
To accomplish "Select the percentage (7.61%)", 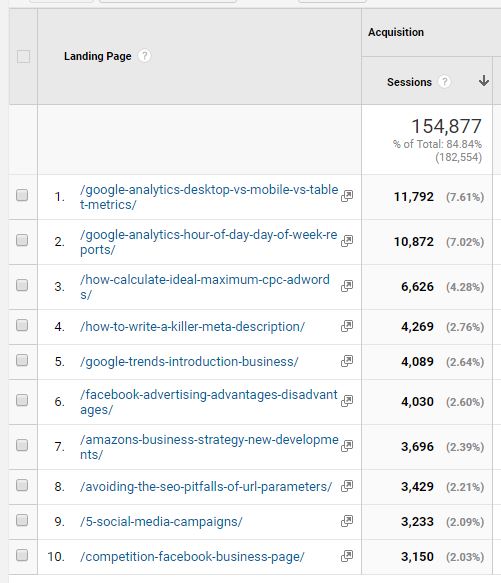I will tap(465, 197).
